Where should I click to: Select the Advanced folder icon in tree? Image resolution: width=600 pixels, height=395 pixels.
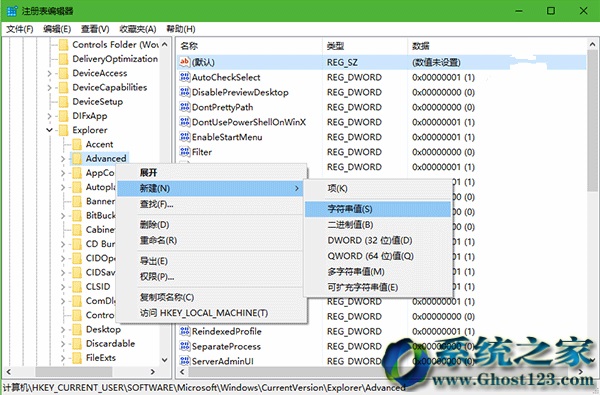coord(77,158)
